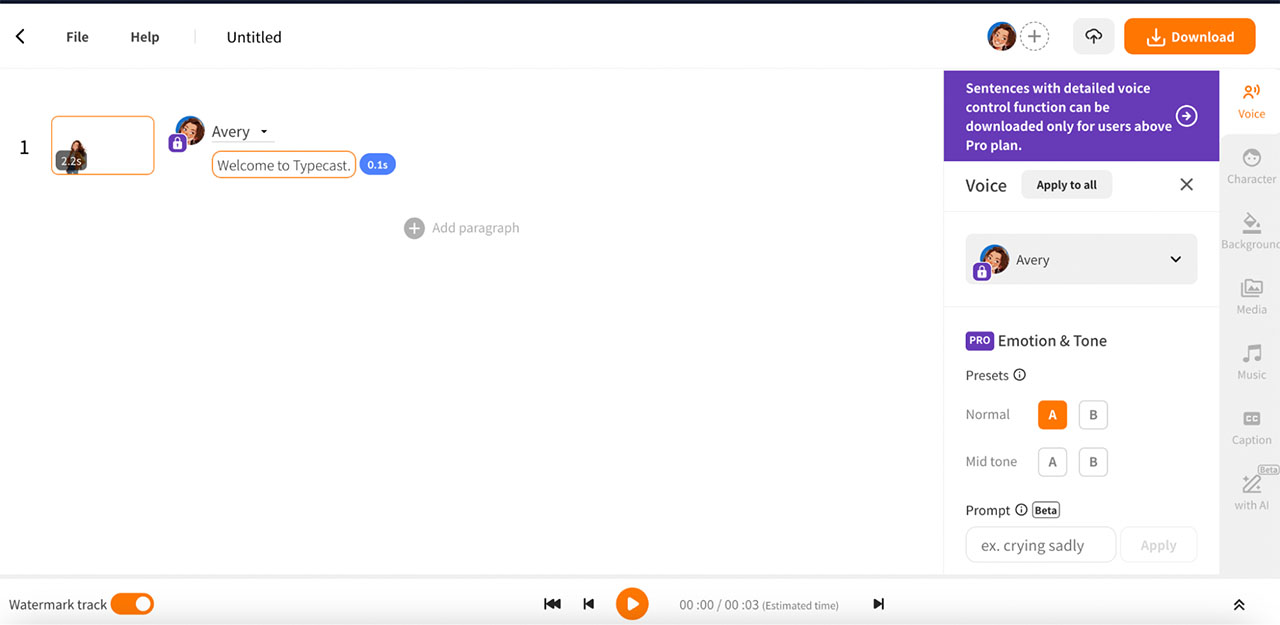Open the Character panel in the right sidebar
The height and width of the screenshot is (625, 1280).
tap(1251, 165)
